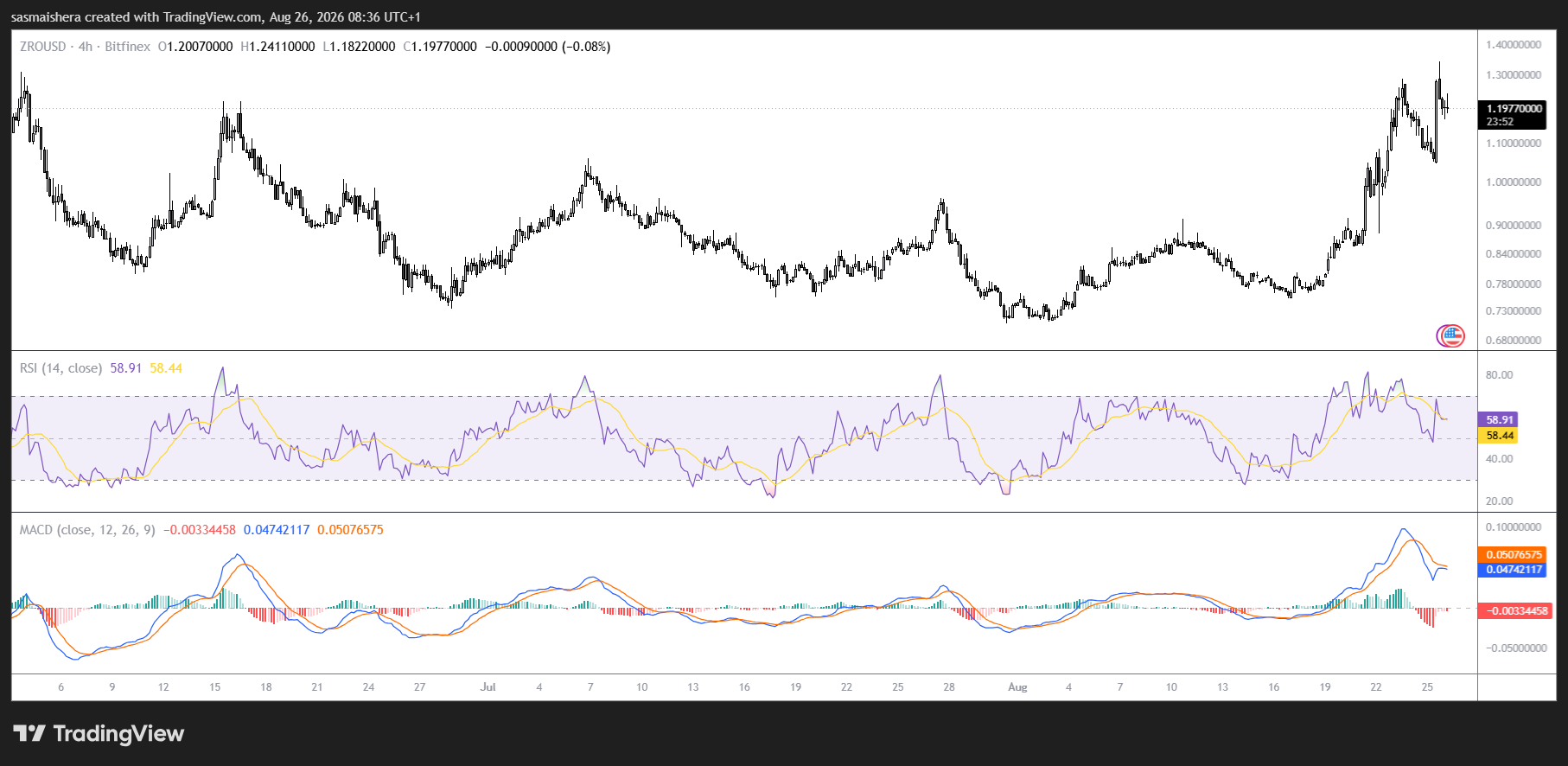Click the 1.10000000 price axis label
This screenshot has width=1568, height=766.
tap(1514, 144)
